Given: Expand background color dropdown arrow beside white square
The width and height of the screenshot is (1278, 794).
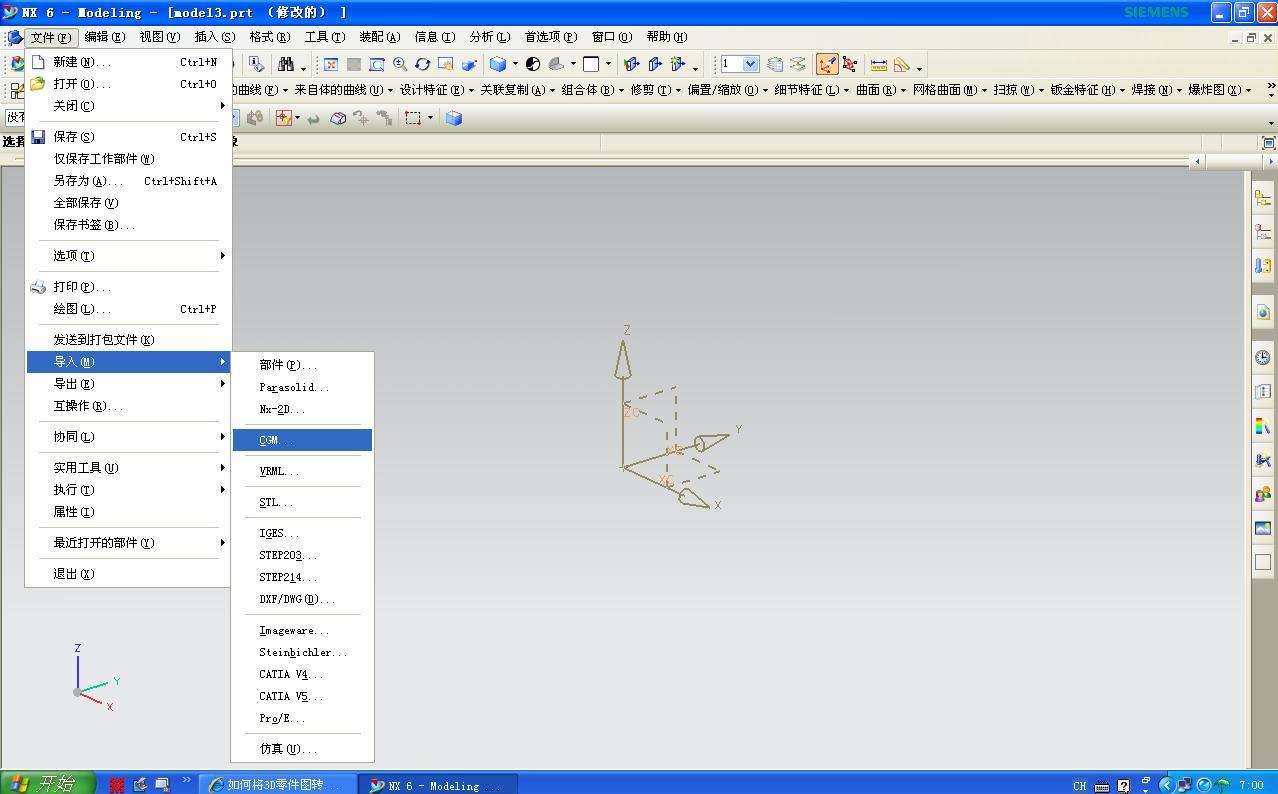Looking at the screenshot, I should click(x=608, y=64).
